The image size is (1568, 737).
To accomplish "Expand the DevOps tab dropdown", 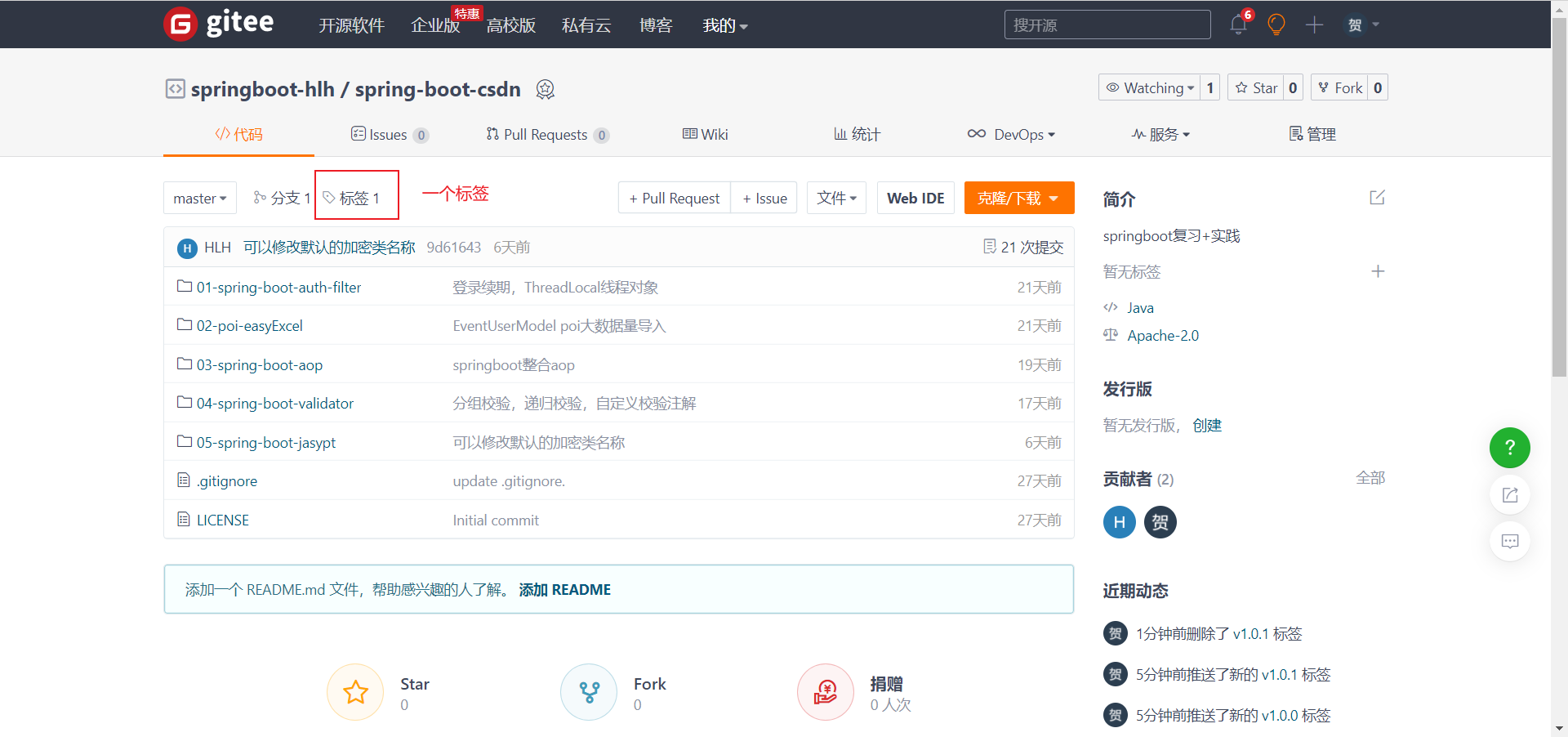I will [1011, 135].
